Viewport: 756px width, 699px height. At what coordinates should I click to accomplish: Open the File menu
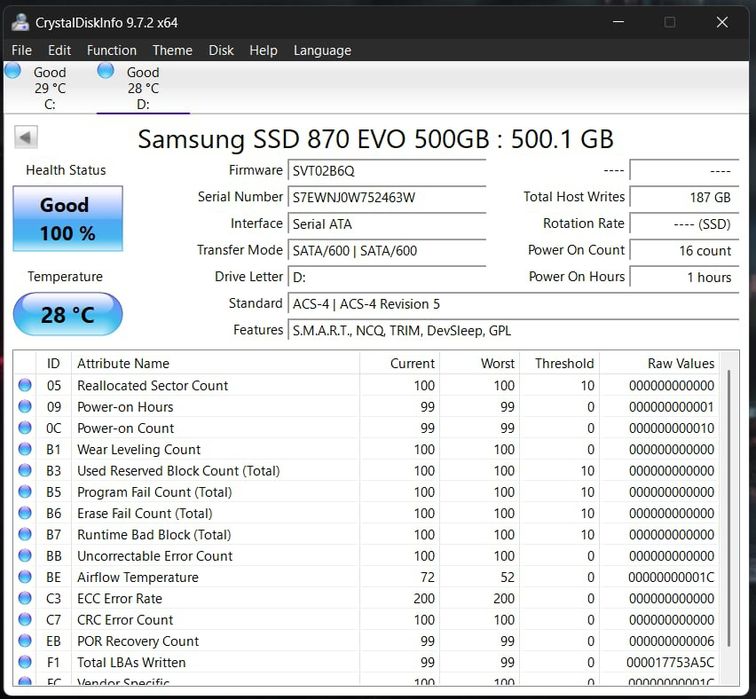[22, 50]
